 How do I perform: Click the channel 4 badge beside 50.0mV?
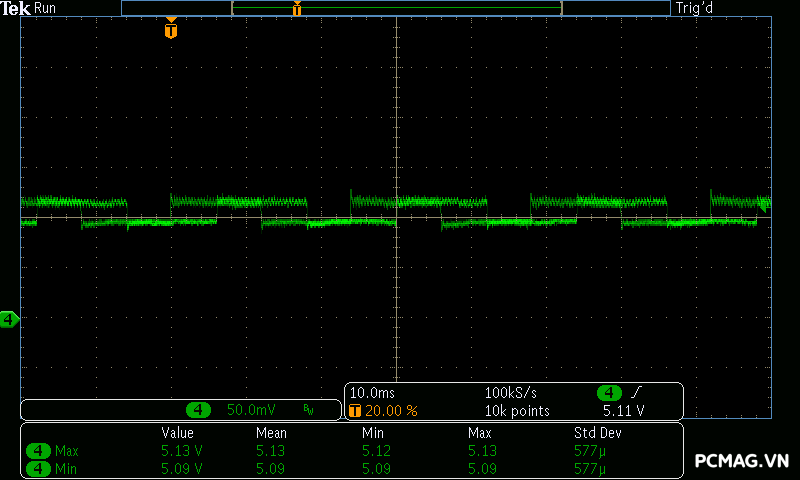tap(199, 410)
